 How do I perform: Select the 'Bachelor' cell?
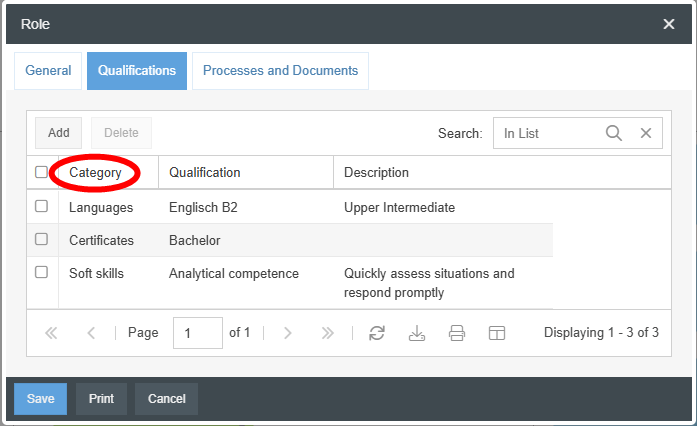point(195,241)
